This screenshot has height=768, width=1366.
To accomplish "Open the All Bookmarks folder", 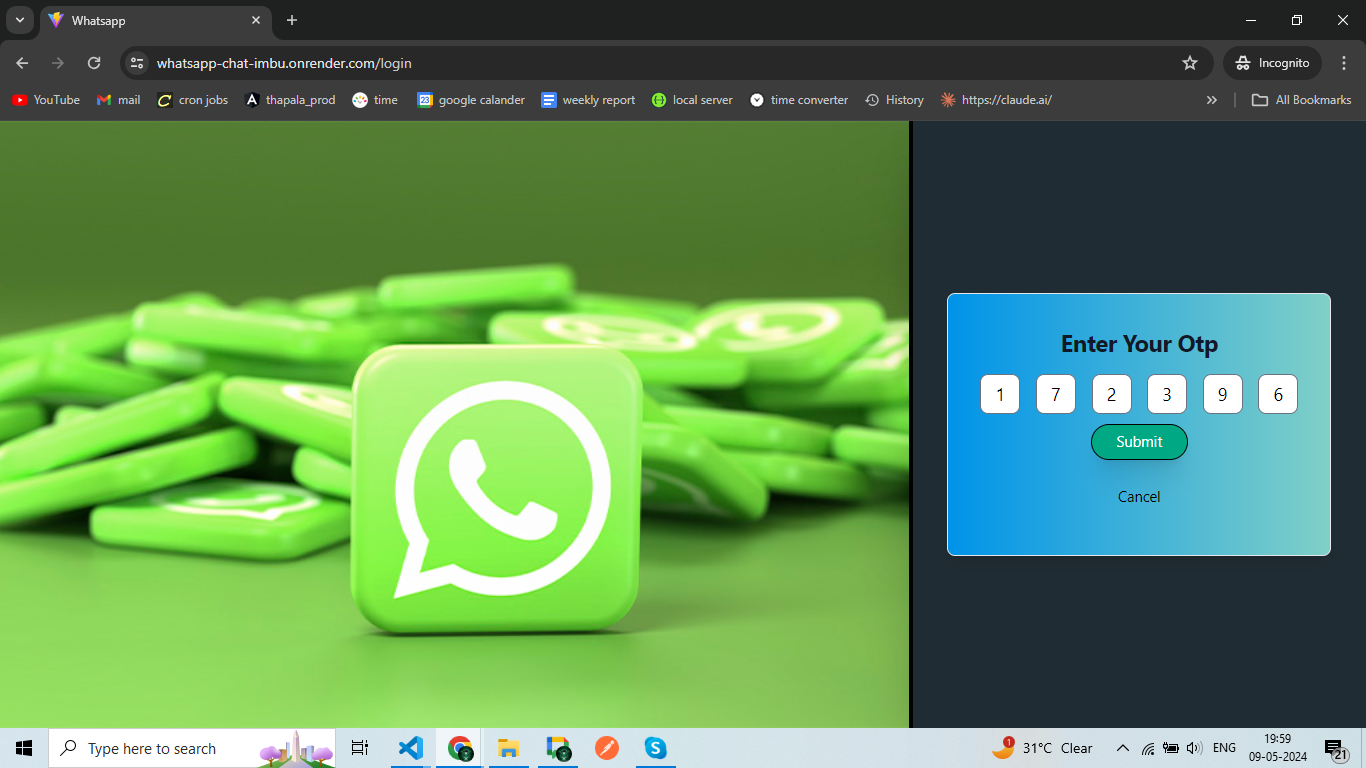I will [x=1302, y=100].
